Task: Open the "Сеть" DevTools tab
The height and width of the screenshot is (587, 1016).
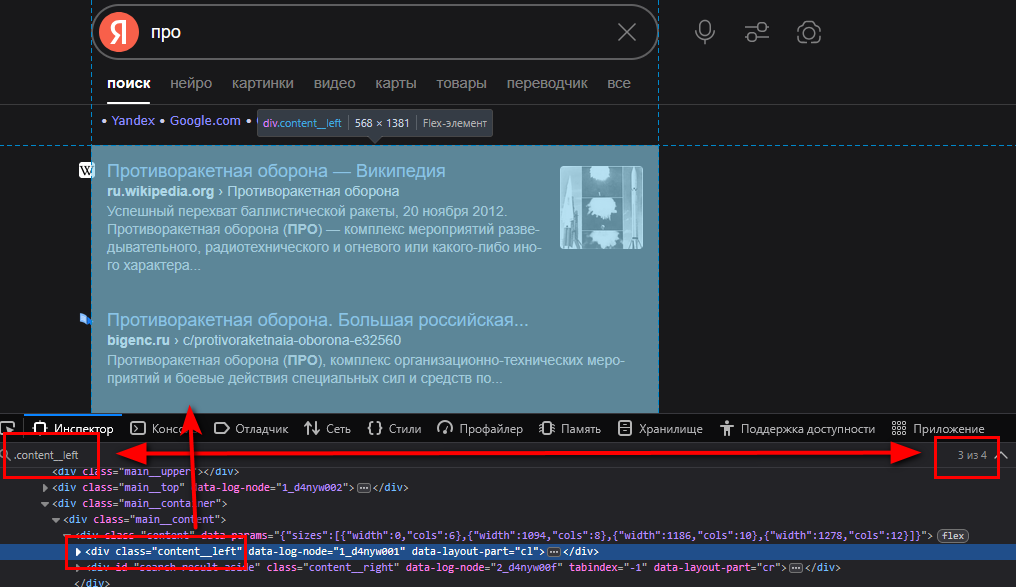Action: click(x=328, y=428)
